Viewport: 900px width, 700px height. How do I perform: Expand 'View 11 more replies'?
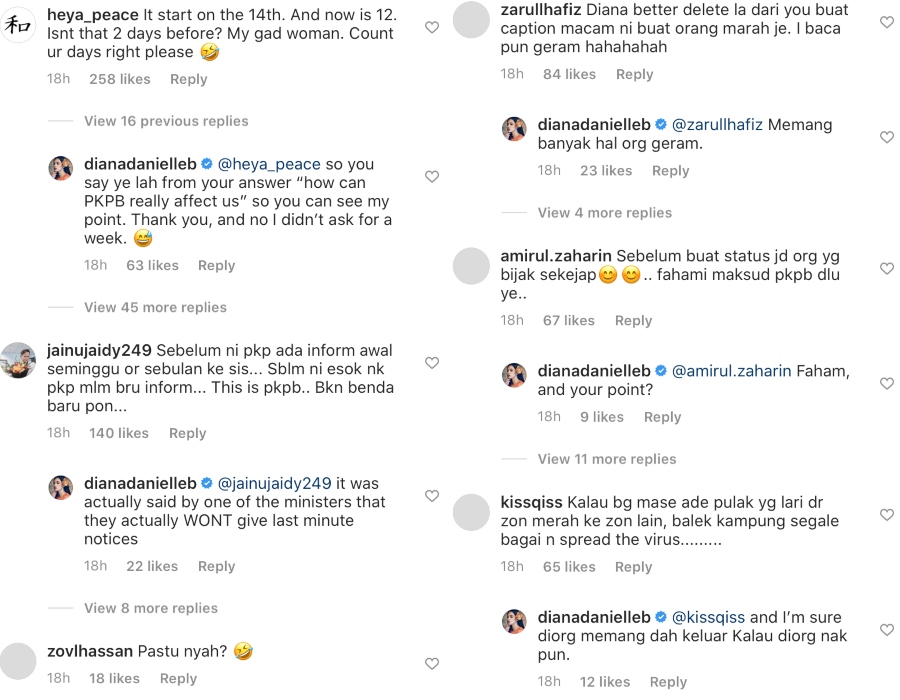point(607,459)
